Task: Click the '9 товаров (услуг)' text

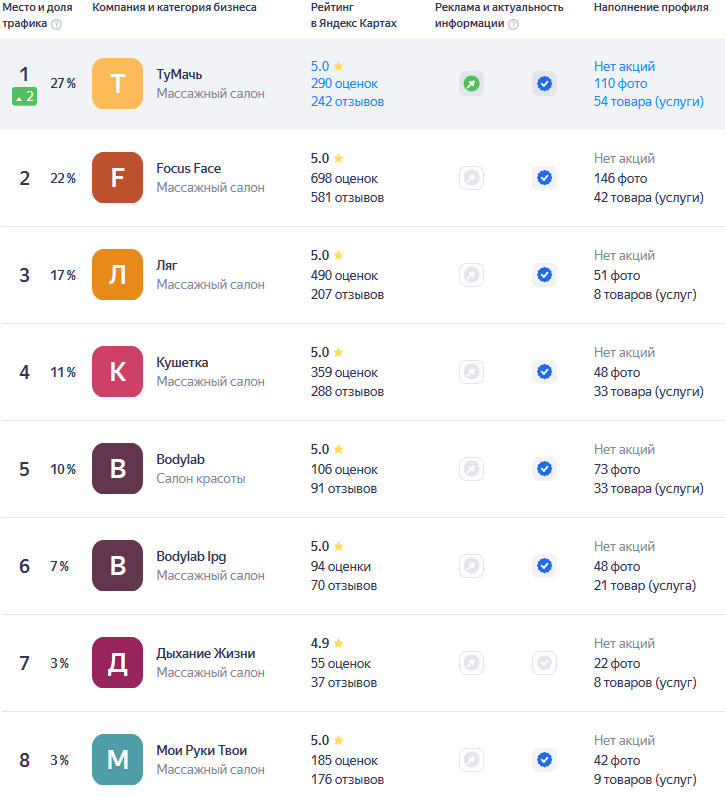Action: pos(645,779)
